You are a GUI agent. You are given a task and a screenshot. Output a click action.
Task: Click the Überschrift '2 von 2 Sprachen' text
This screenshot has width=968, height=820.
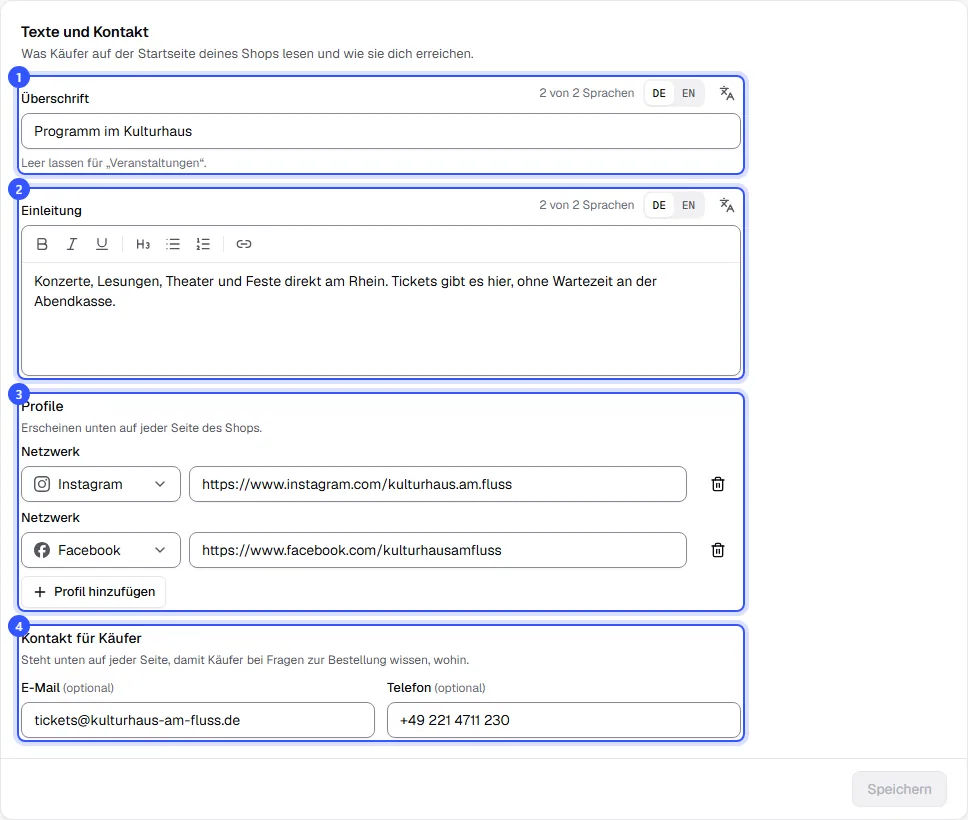[586, 93]
